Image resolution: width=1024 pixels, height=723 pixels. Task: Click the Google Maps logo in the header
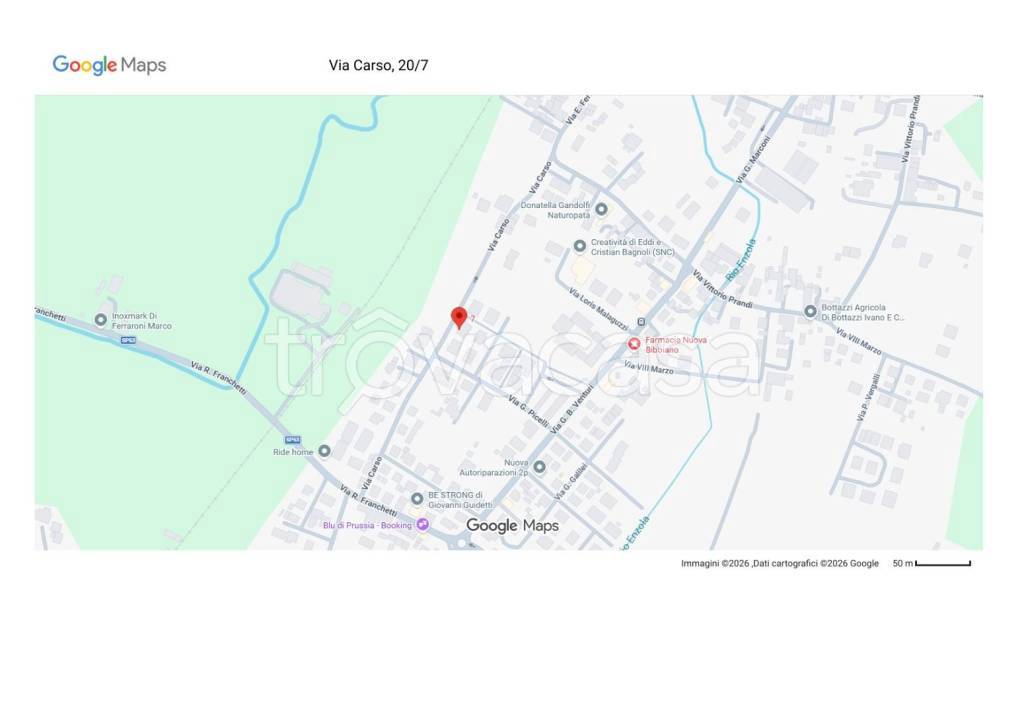[109, 65]
